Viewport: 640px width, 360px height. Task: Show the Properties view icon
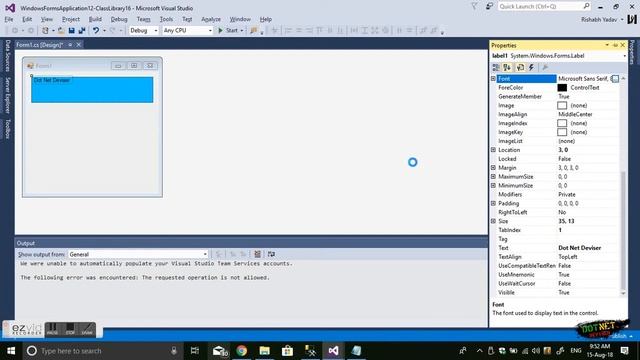click(520, 67)
